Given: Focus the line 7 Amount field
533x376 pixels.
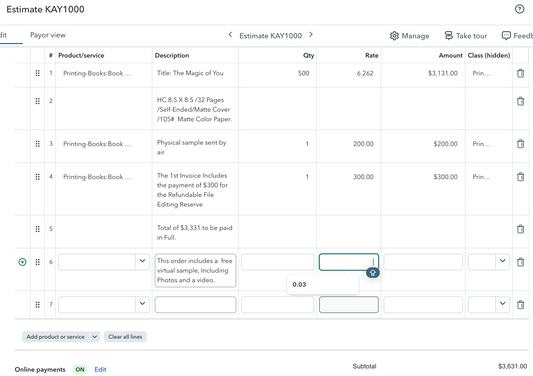Looking at the screenshot, I should (423, 305).
